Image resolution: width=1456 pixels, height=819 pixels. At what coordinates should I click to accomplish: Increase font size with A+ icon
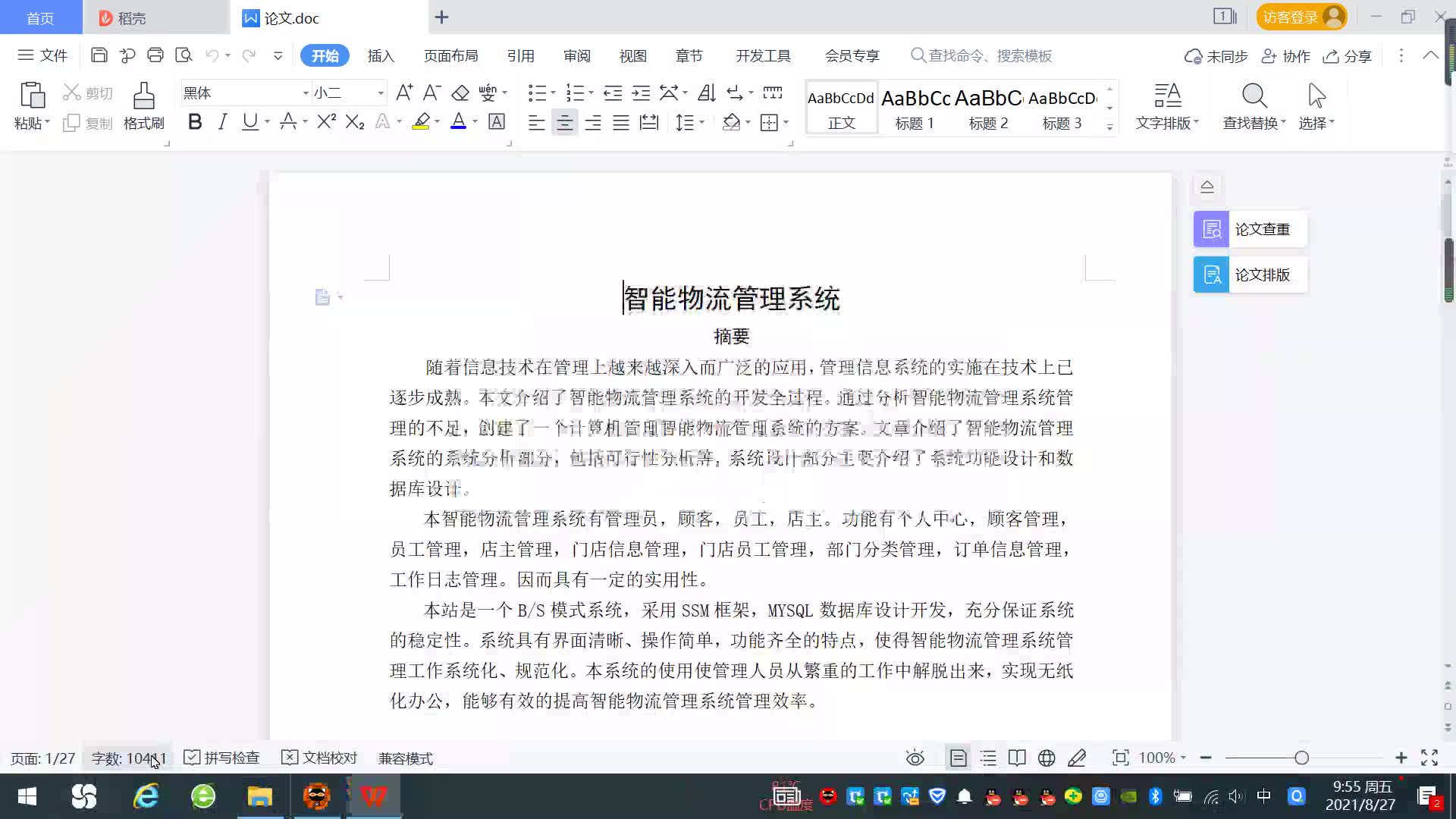point(404,93)
